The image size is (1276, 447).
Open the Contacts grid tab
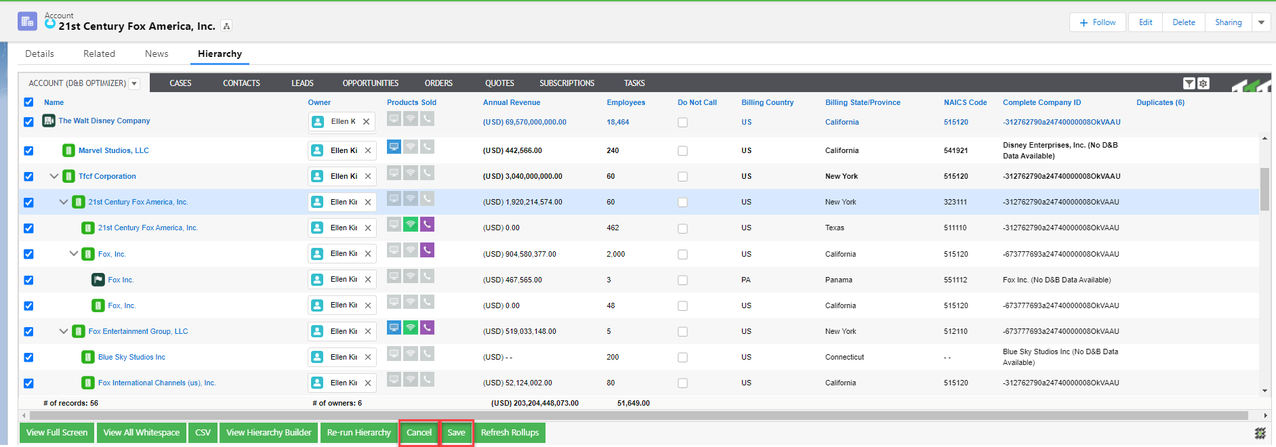pos(242,83)
